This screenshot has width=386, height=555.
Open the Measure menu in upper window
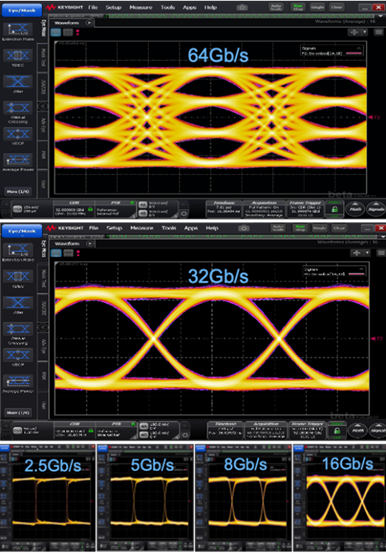140,7
